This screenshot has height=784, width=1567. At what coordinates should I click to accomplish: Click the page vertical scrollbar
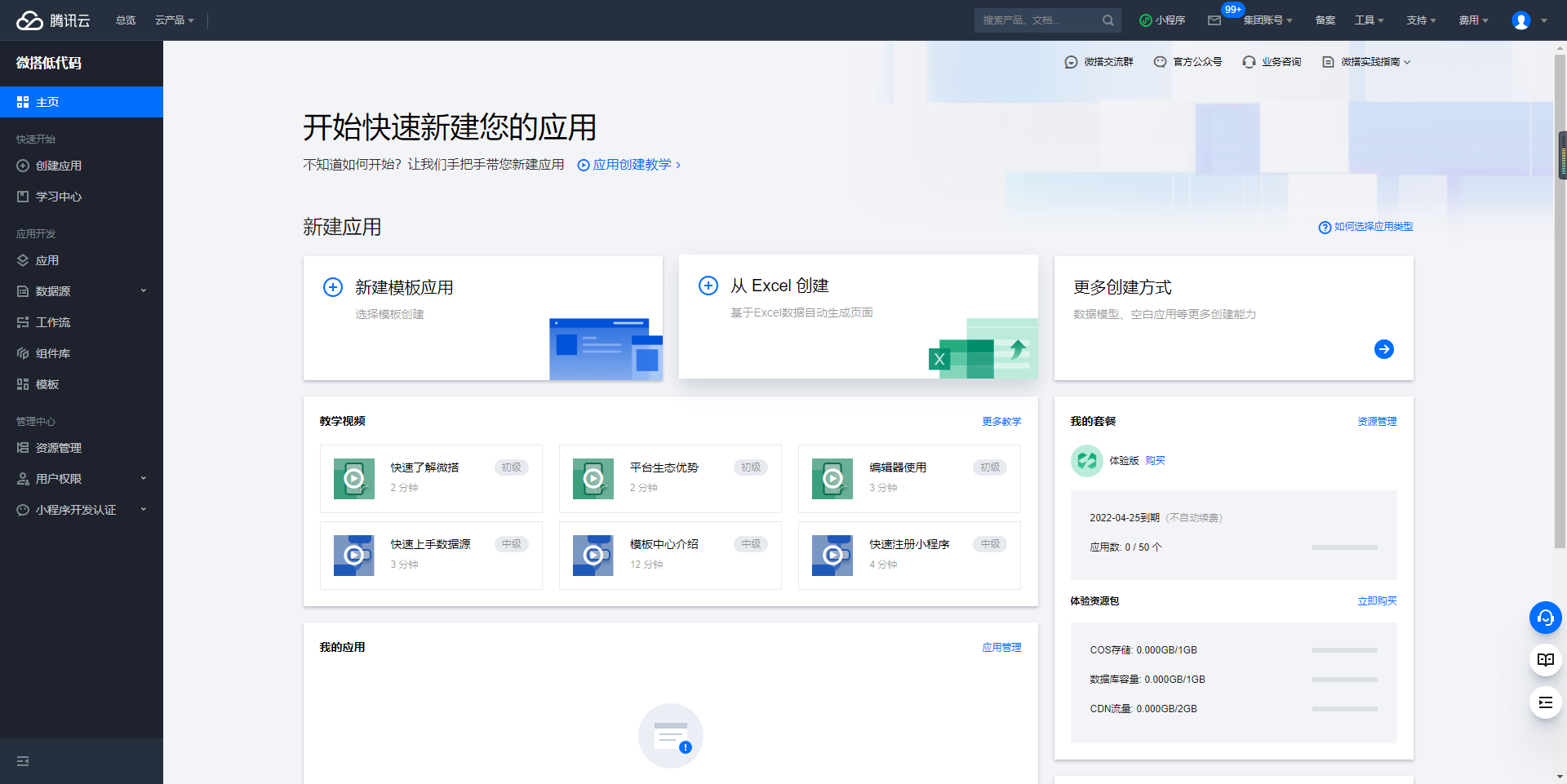point(1560,302)
